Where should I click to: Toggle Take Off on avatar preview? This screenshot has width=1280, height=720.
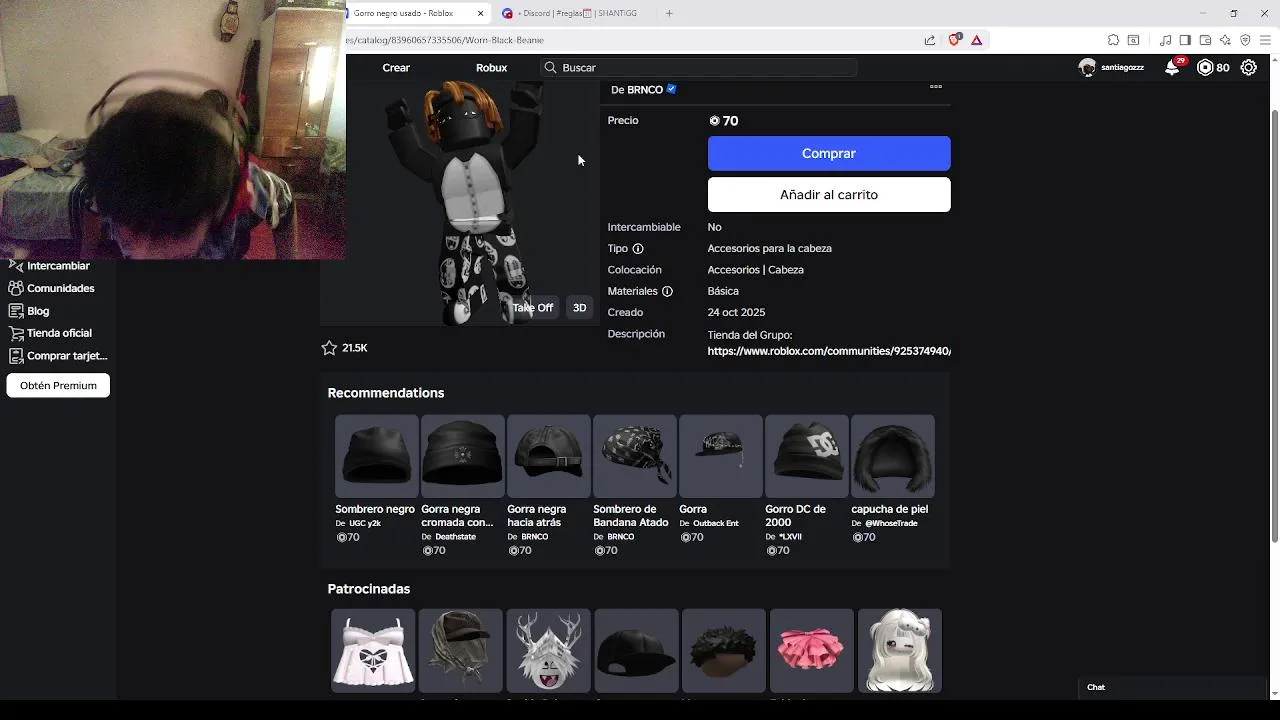click(533, 308)
